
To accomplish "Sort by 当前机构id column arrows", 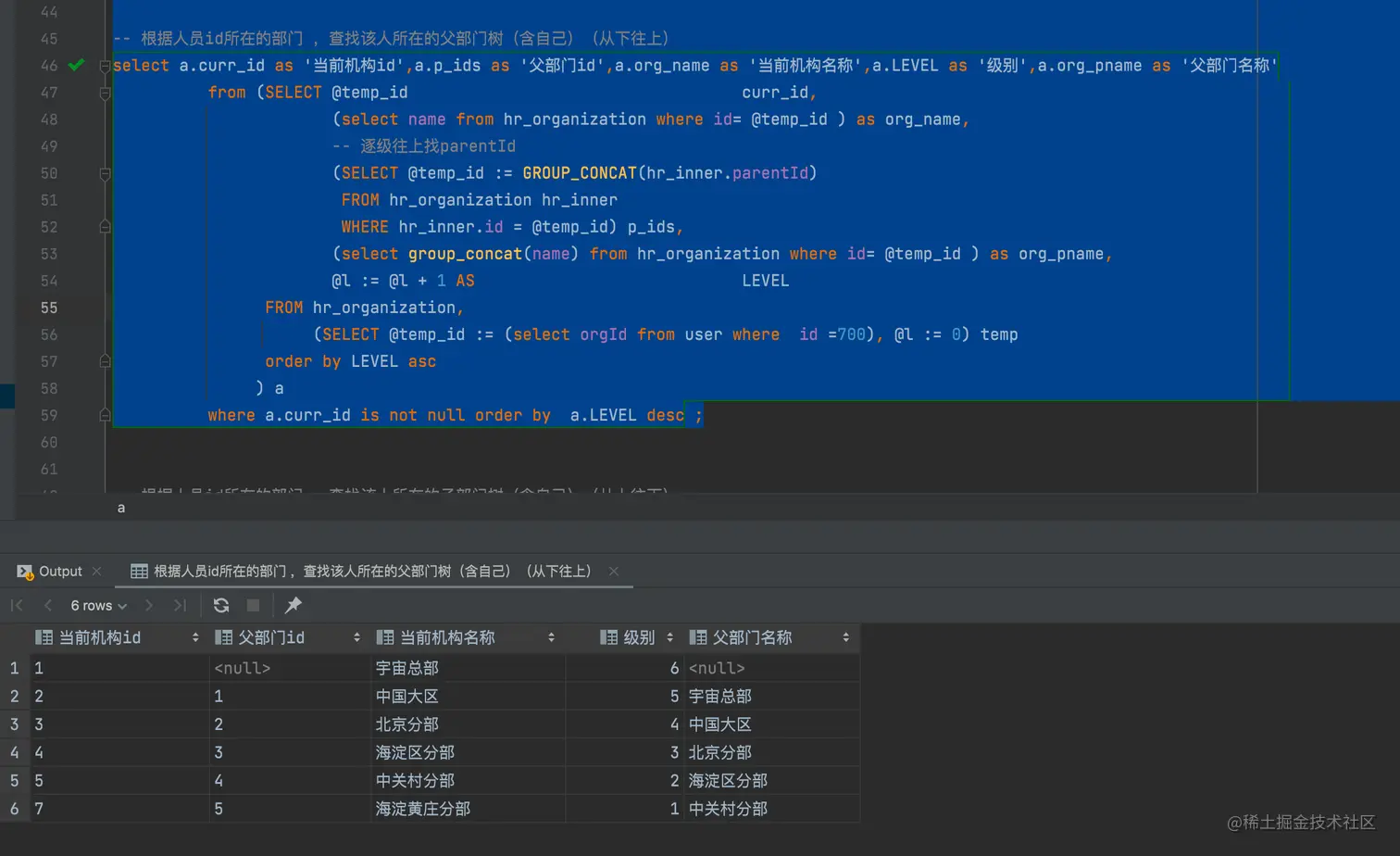I will point(195,637).
